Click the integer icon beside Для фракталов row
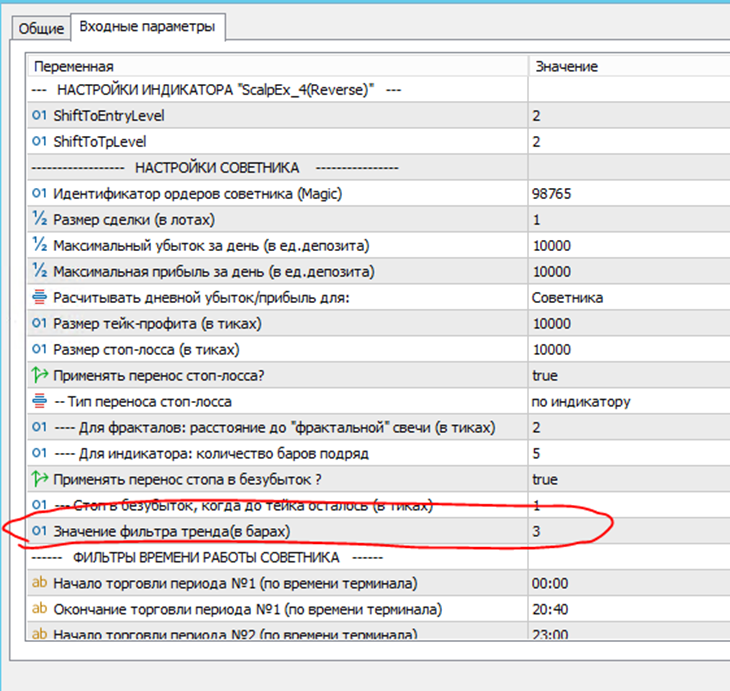The image size is (730, 691). tap(40, 427)
